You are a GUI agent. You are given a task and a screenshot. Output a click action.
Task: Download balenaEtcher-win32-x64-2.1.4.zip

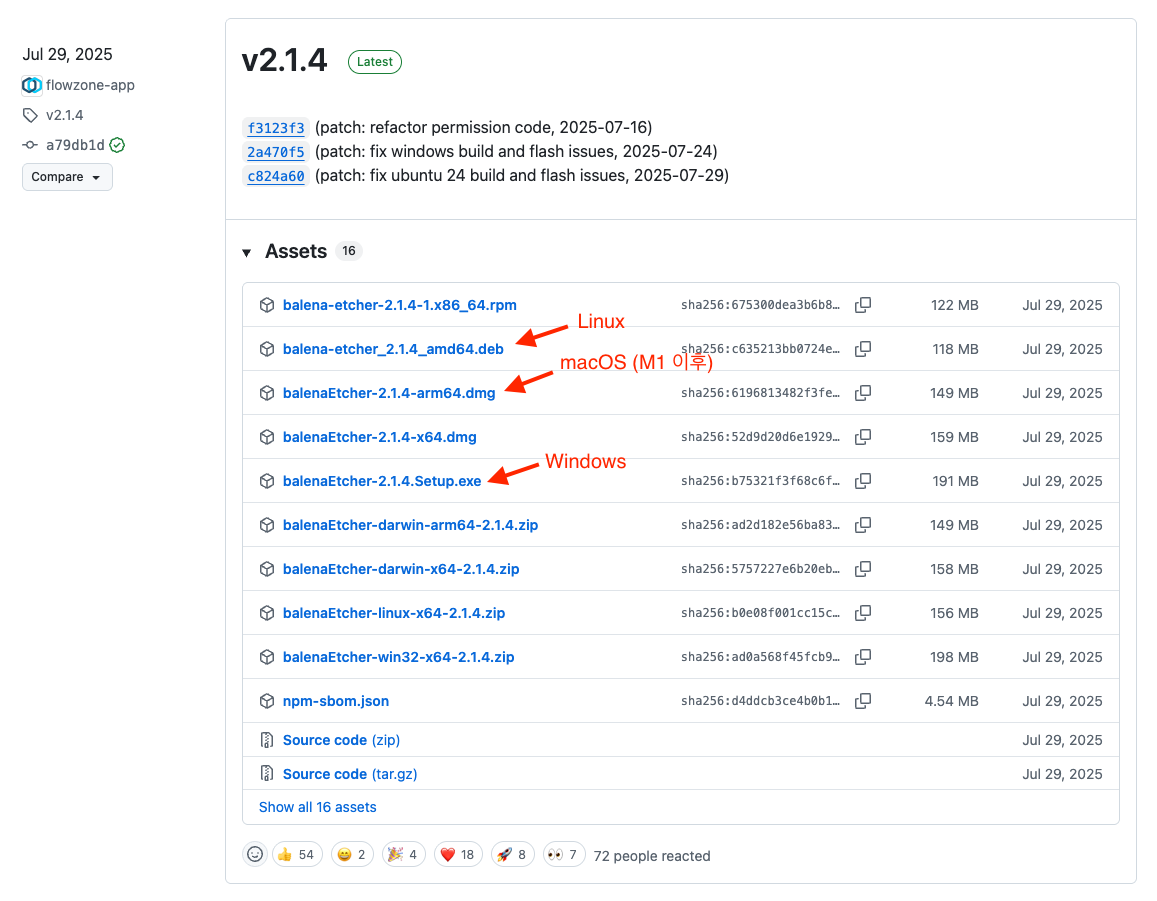(x=398, y=657)
